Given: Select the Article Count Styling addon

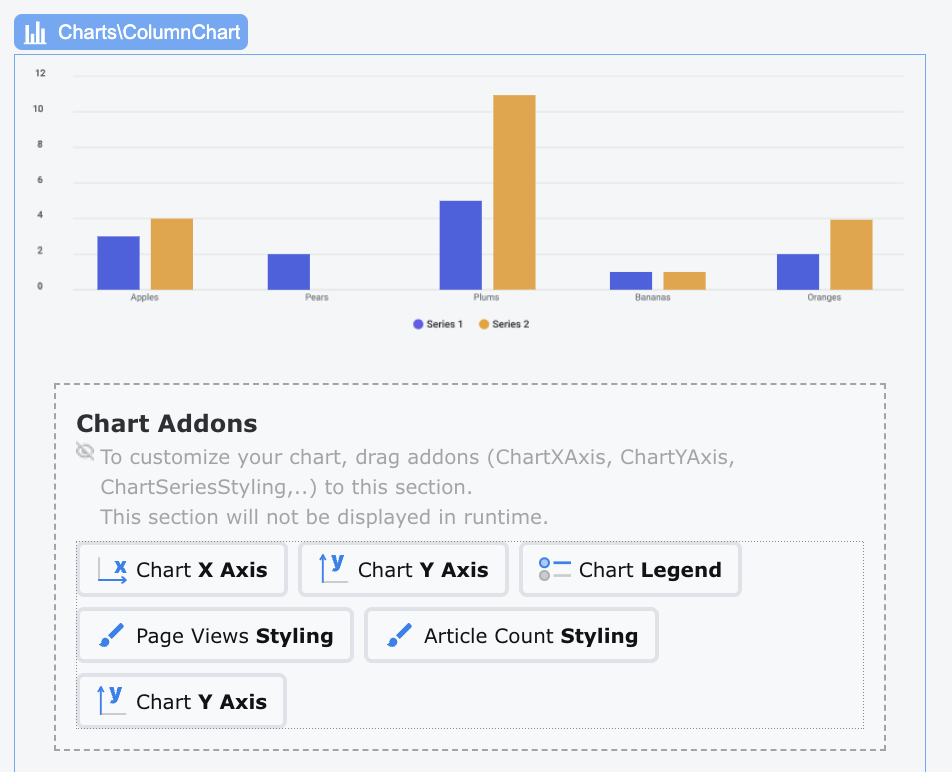Looking at the screenshot, I should tap(510, 634).
